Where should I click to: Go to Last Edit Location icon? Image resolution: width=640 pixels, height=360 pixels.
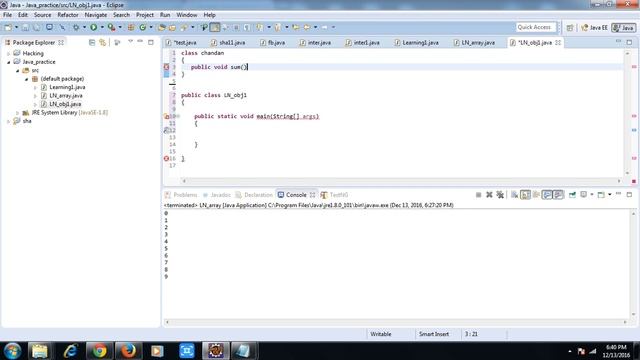[296, 27]
